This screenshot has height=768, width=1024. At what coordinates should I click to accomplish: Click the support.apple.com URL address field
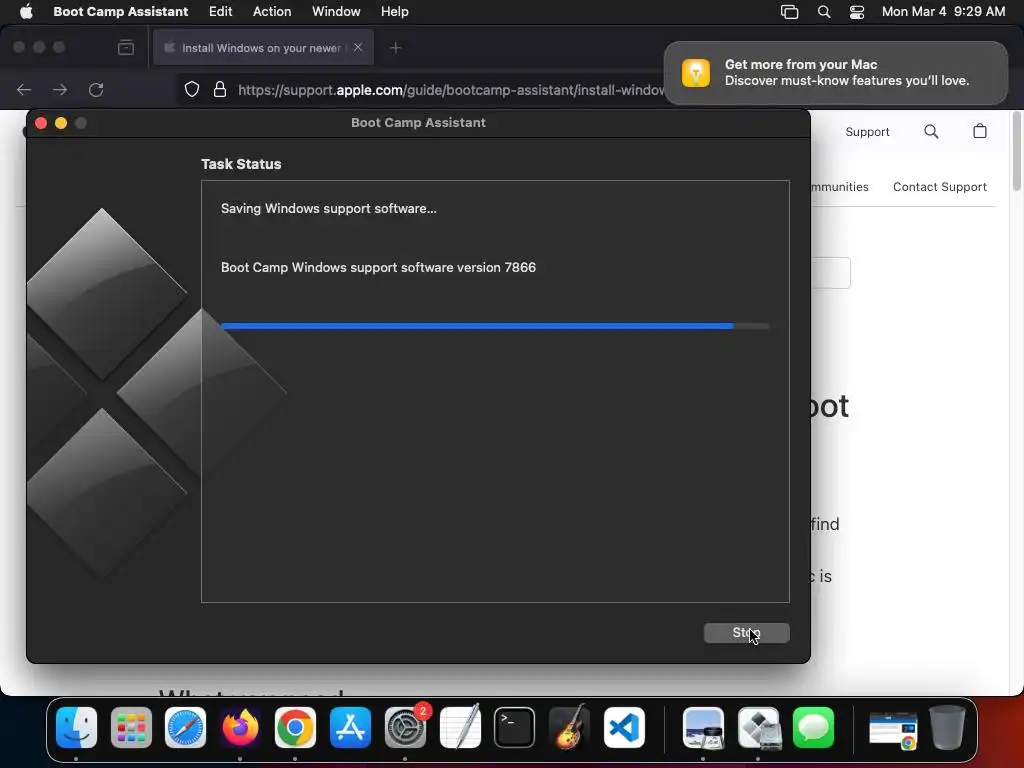[x=451, y=90]
